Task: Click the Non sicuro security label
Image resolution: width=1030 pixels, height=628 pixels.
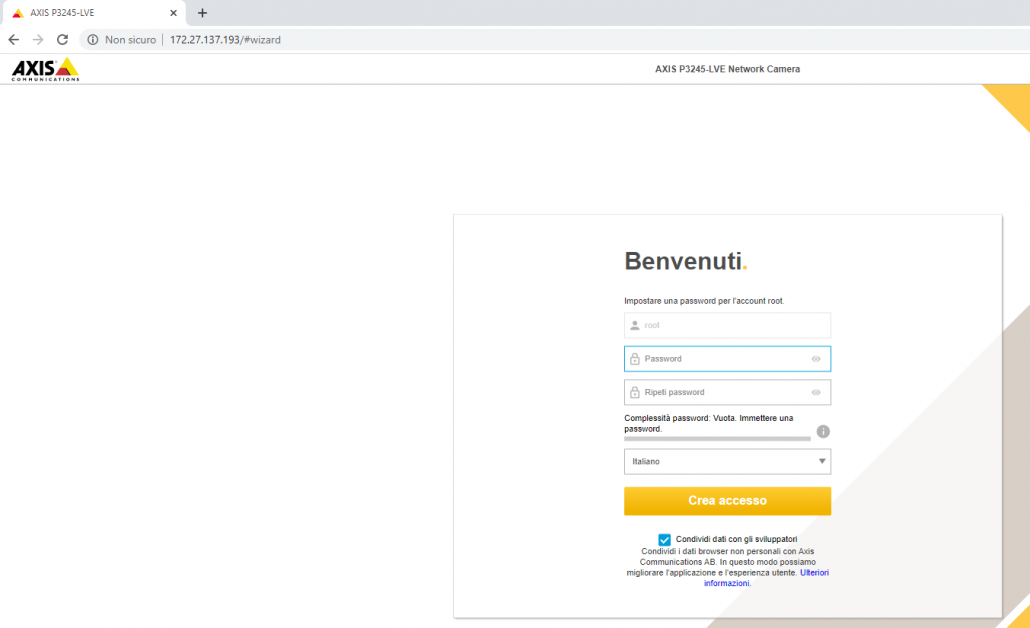Action: [131, 40]
